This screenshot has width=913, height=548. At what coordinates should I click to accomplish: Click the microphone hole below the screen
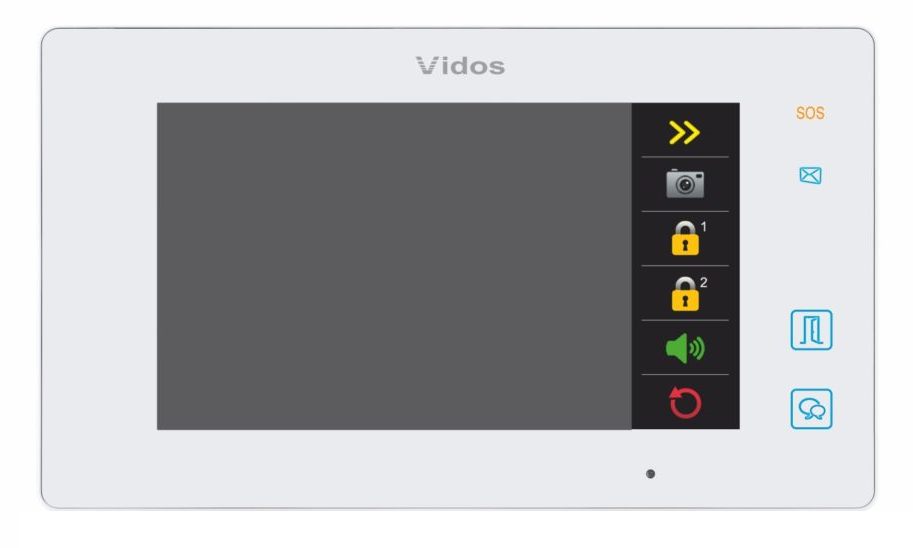point(650,474)
